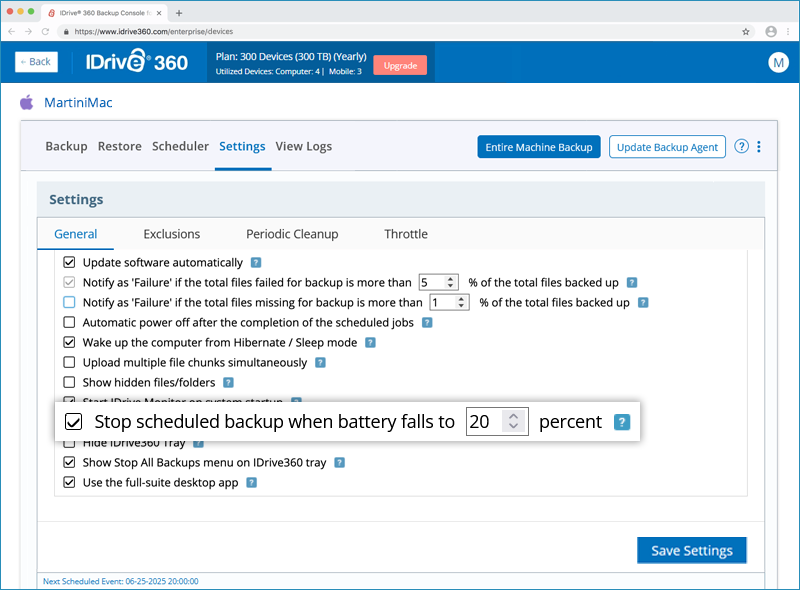Click Update Backup Agent button
800x590 pixels.
click(x=667, y=147)
